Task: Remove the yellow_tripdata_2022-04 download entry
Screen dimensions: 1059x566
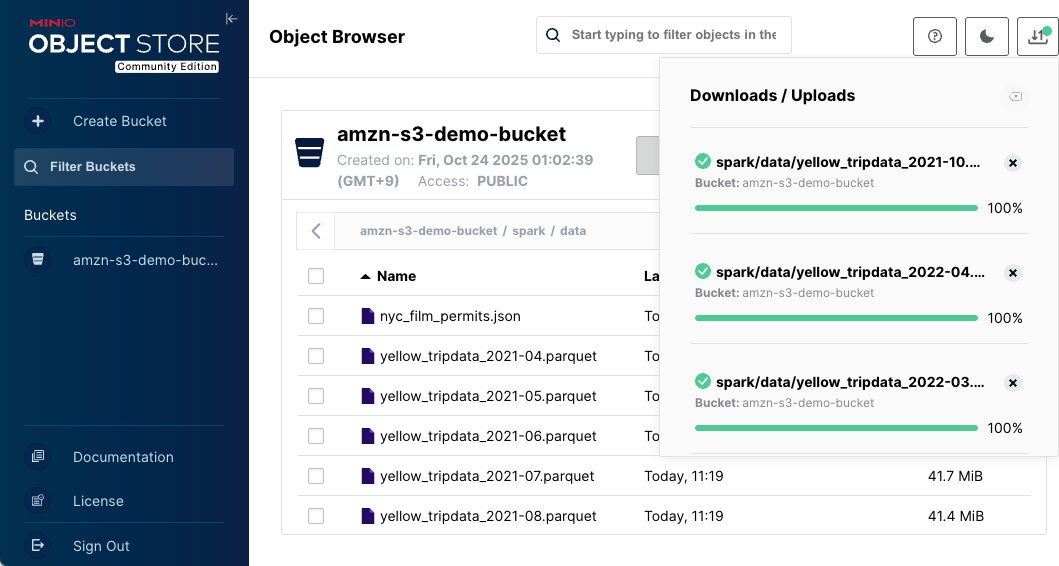Action: (1012, 273)
